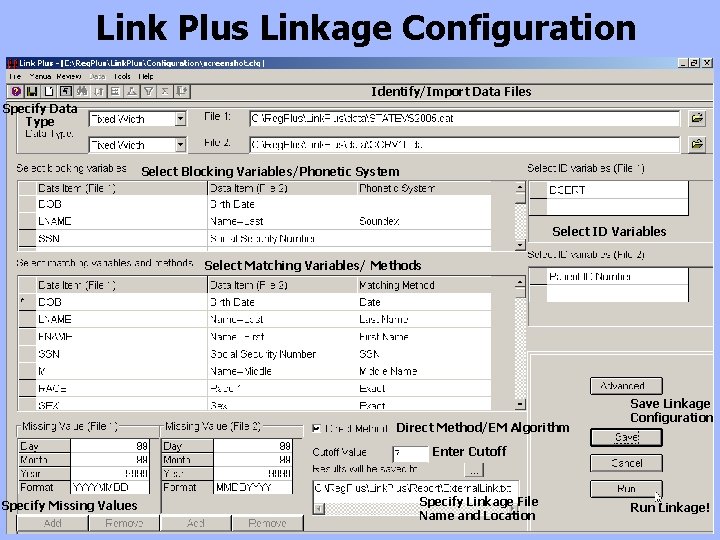Toggle the Direct Method checkbox

(x=316, y=428)
